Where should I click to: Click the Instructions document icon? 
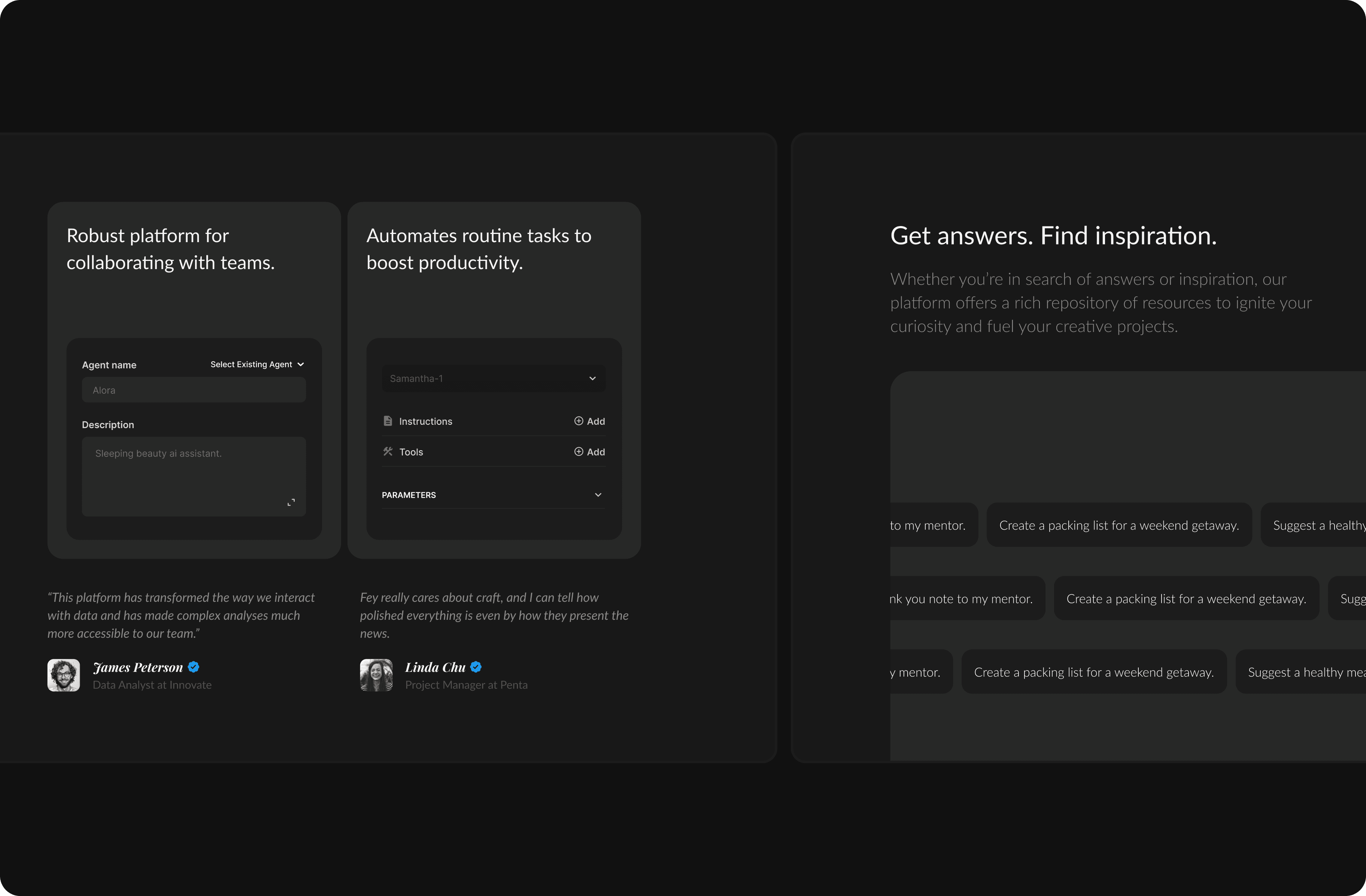pyautogui.click(x=388, y=421)
